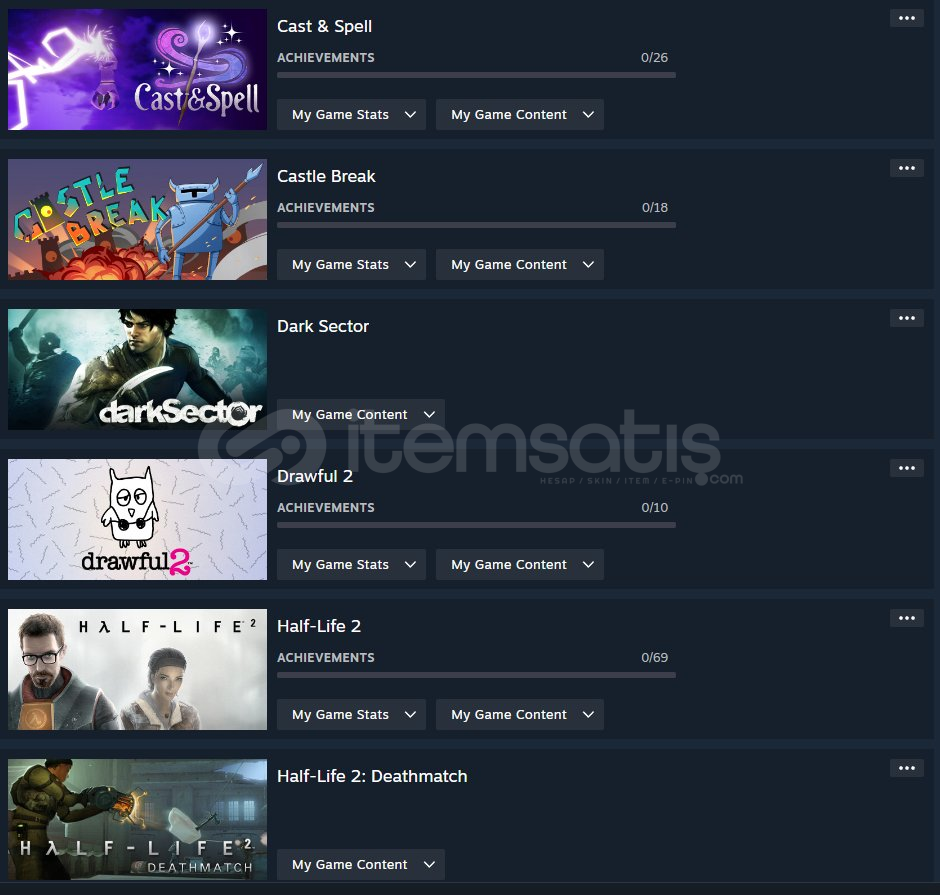Expand My Game Stats for Cast & Spell
This screenshot has width=940, height=895.
[x=351, y=114]
